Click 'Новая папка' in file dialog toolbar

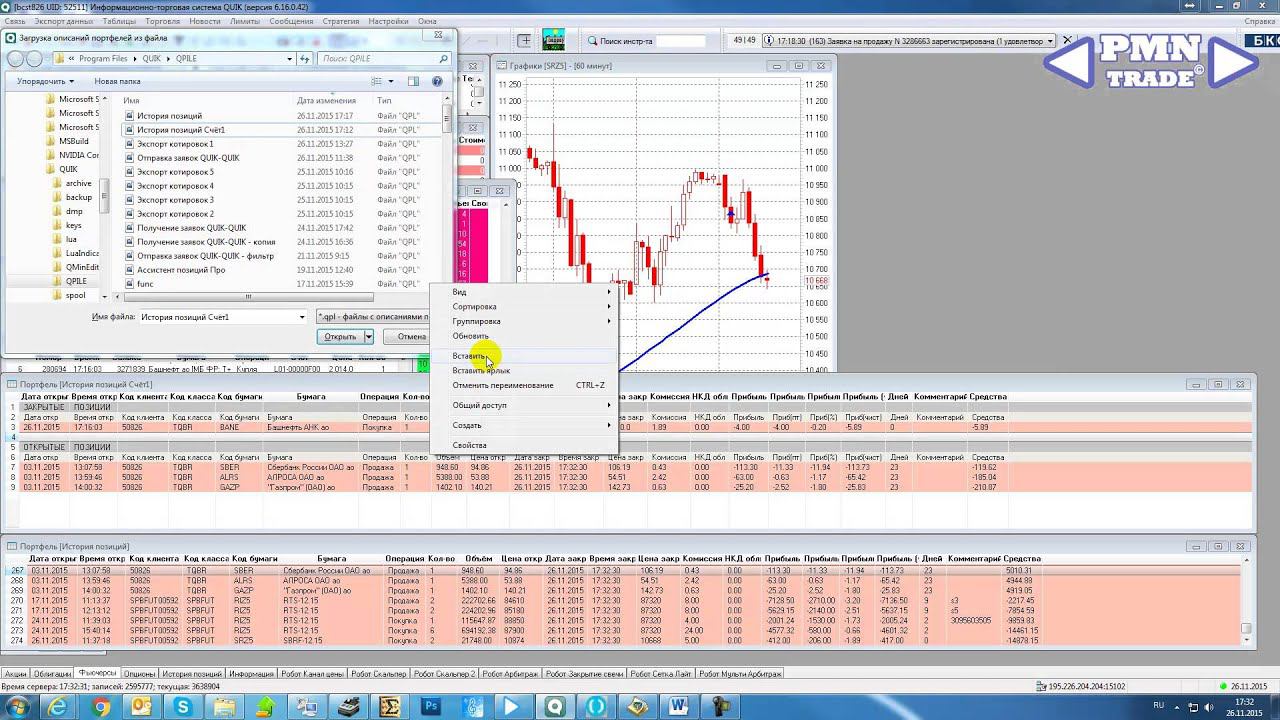[x=117, y=81]
